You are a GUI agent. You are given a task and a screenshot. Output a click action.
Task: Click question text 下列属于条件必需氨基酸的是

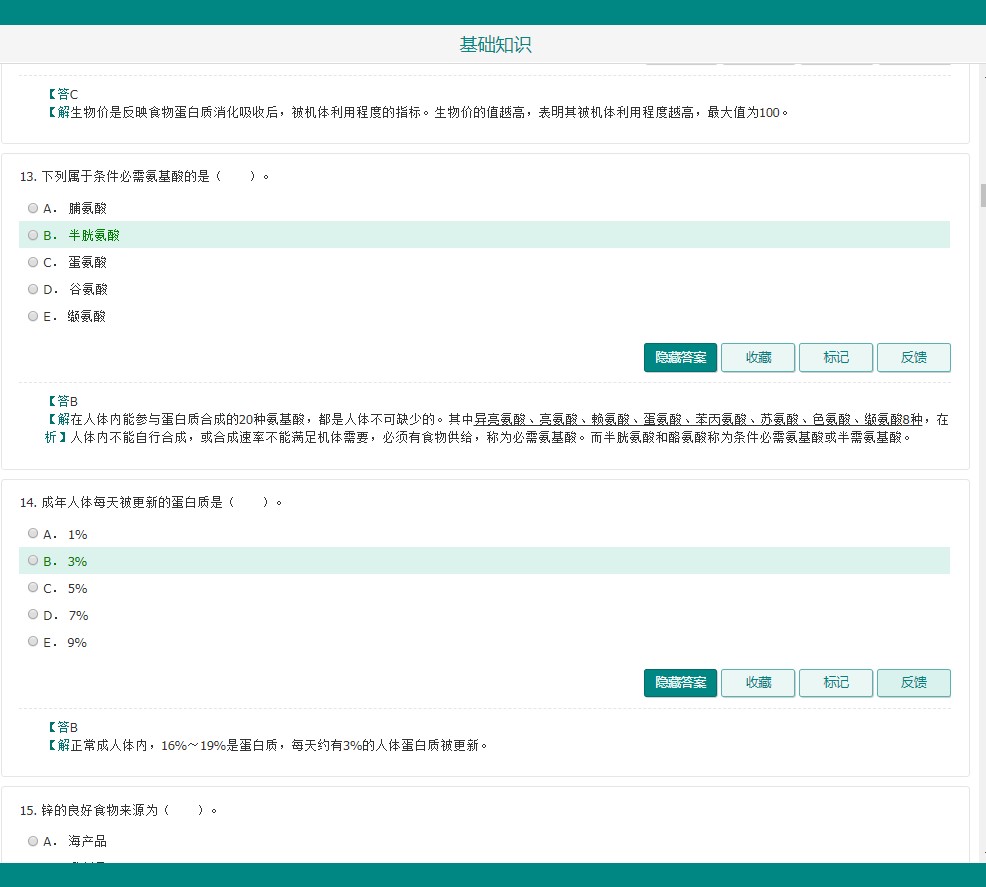point(125,177)
